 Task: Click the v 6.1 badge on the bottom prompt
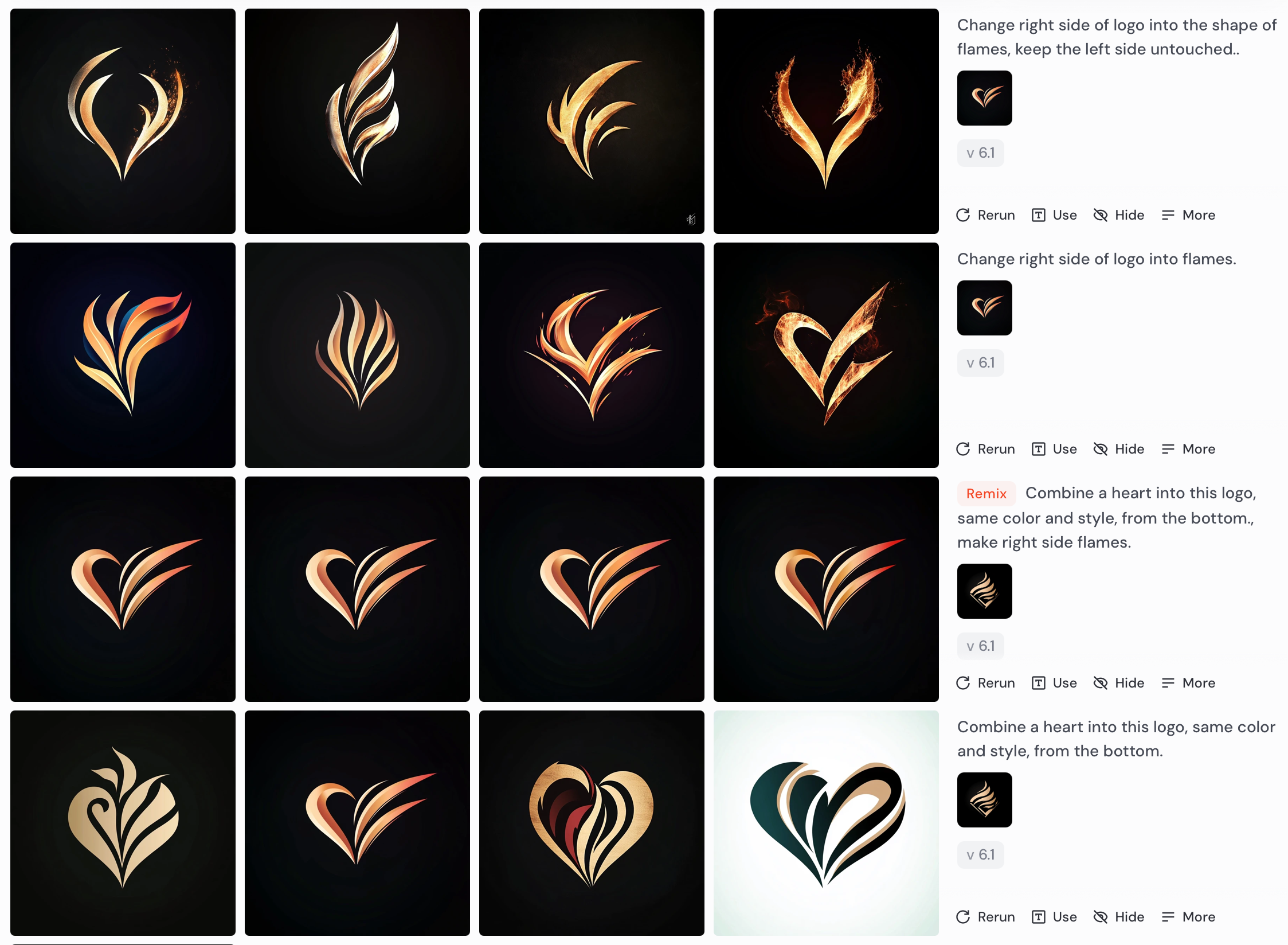[x=981, y=855]
